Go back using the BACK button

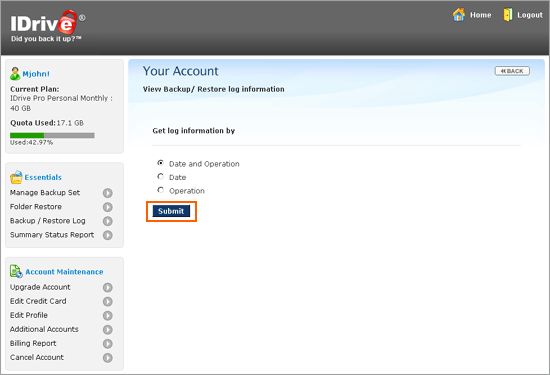pyautogui.click(x=512, y=71)
